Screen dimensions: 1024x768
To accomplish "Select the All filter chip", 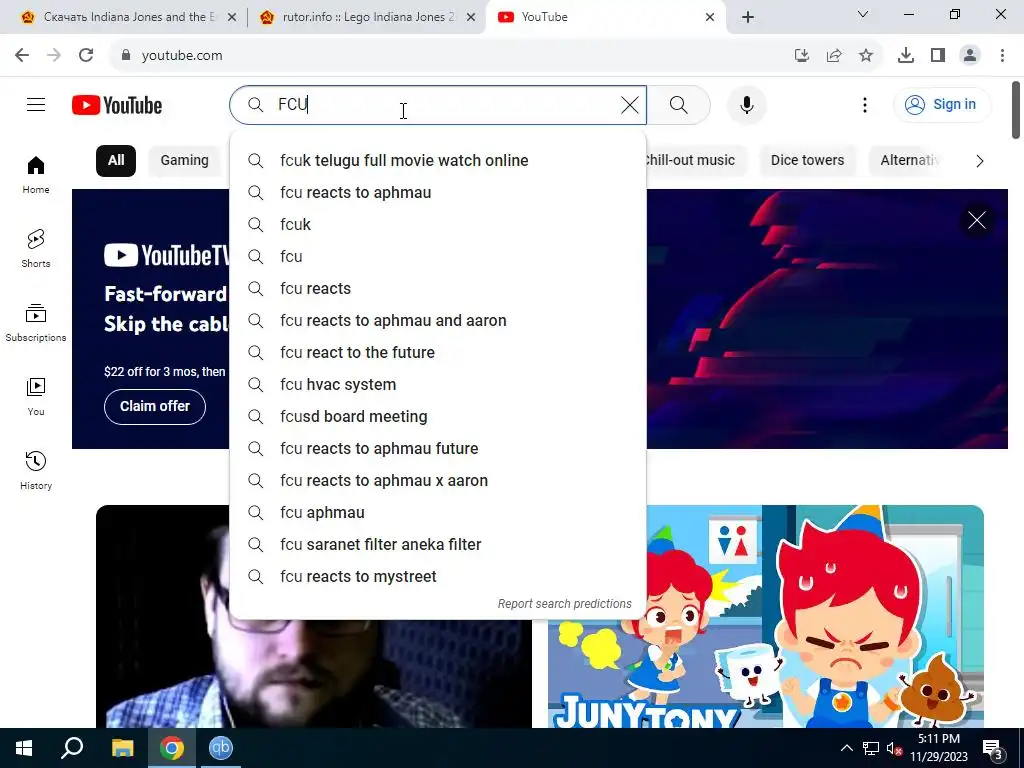I will (116, 161).
